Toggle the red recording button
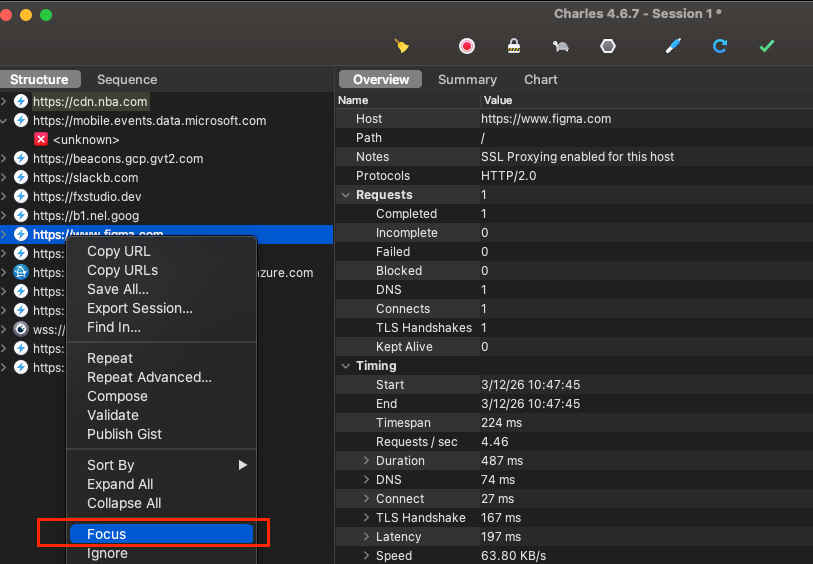This screenshot has height=564, width=813. point(466,46)
